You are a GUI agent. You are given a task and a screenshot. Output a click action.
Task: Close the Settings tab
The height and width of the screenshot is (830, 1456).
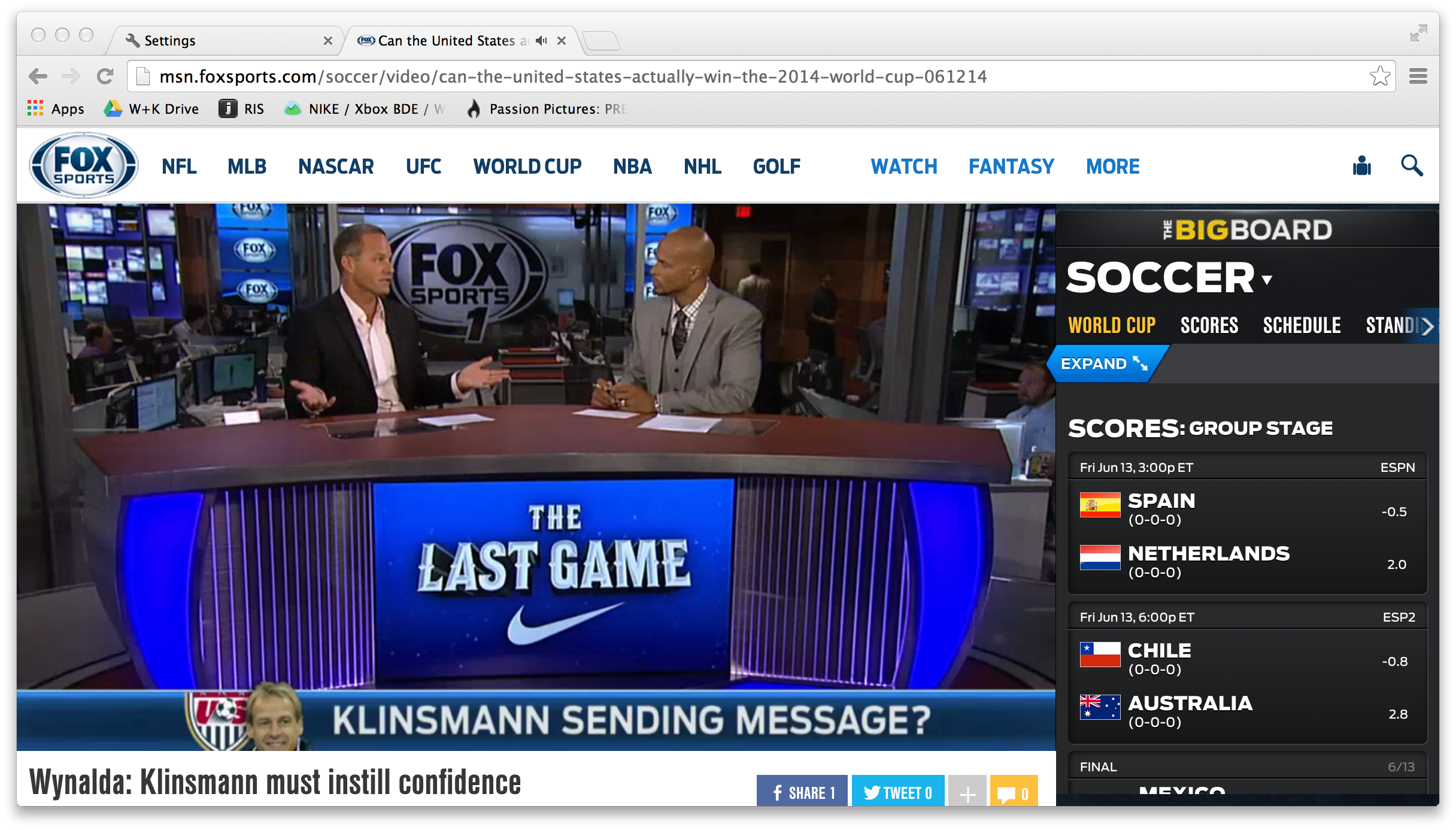click(327, 41)
